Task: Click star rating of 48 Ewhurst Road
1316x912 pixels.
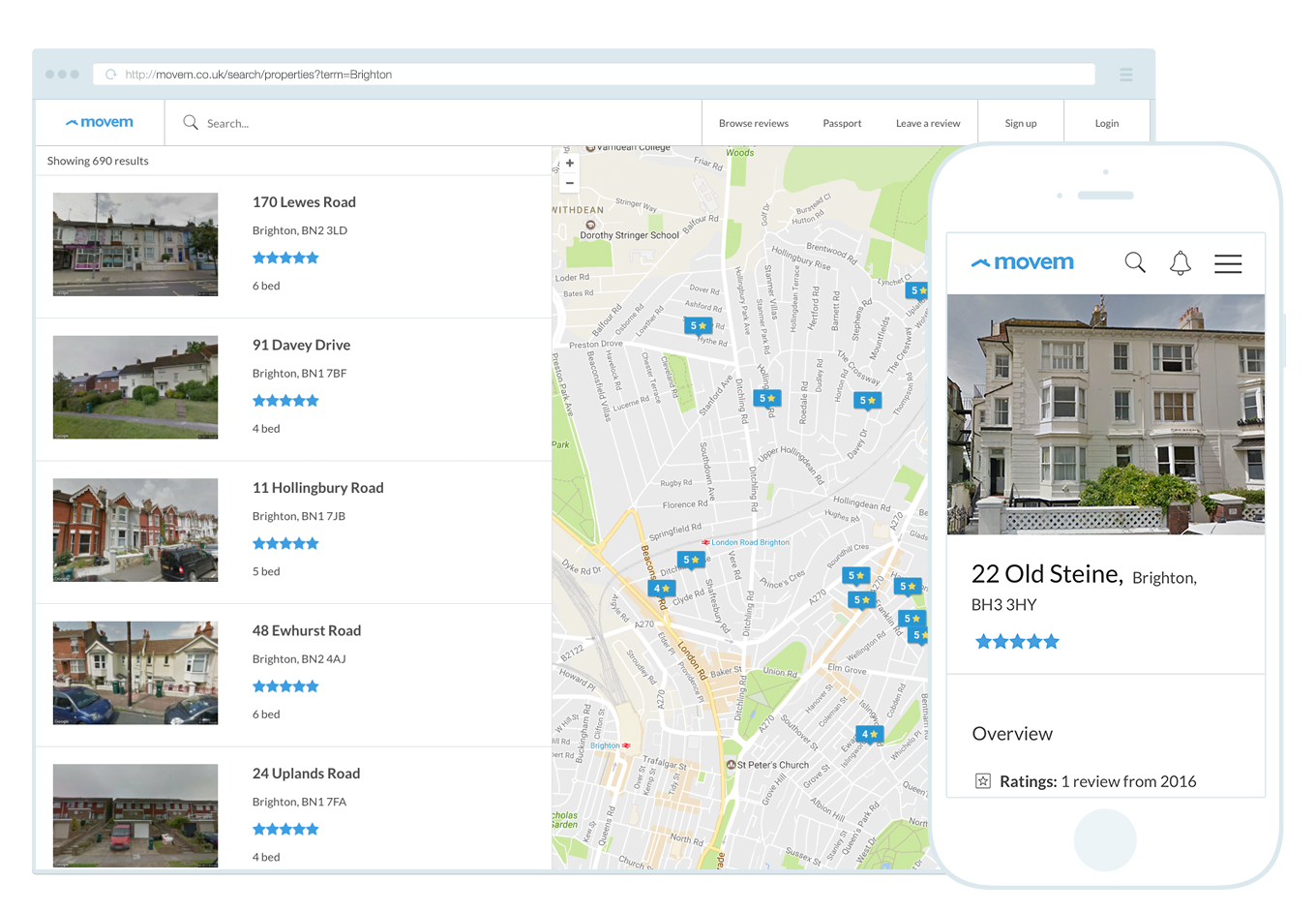Action: [x=285, y=686]
